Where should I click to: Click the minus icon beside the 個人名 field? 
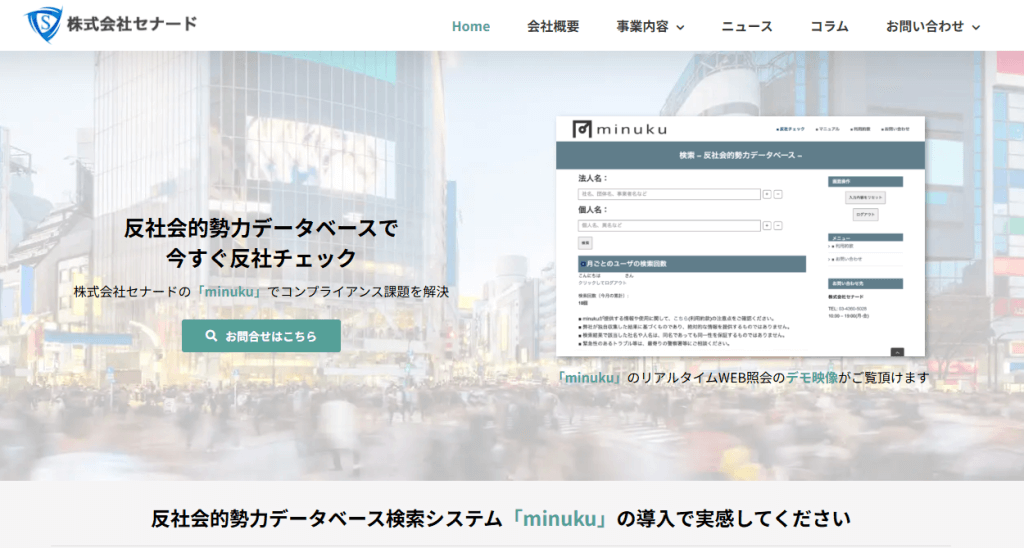click(778, 226)
